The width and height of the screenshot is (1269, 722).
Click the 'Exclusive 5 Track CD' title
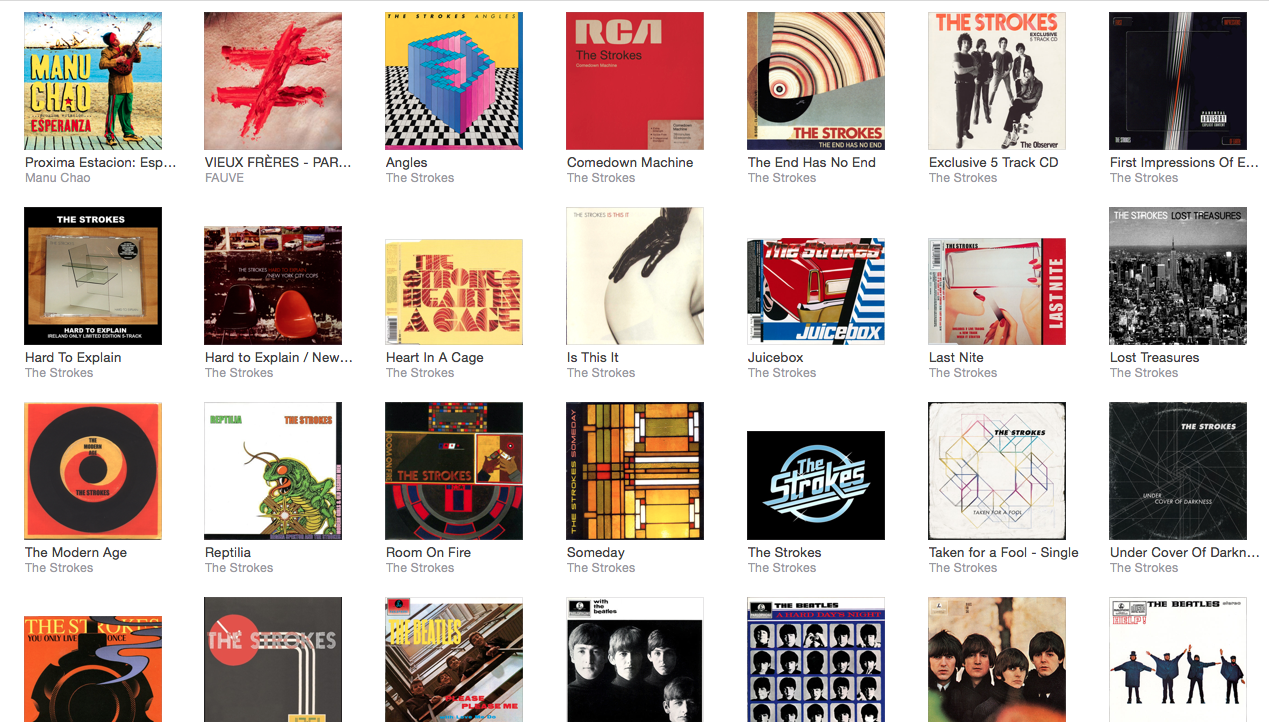(993, 162)
